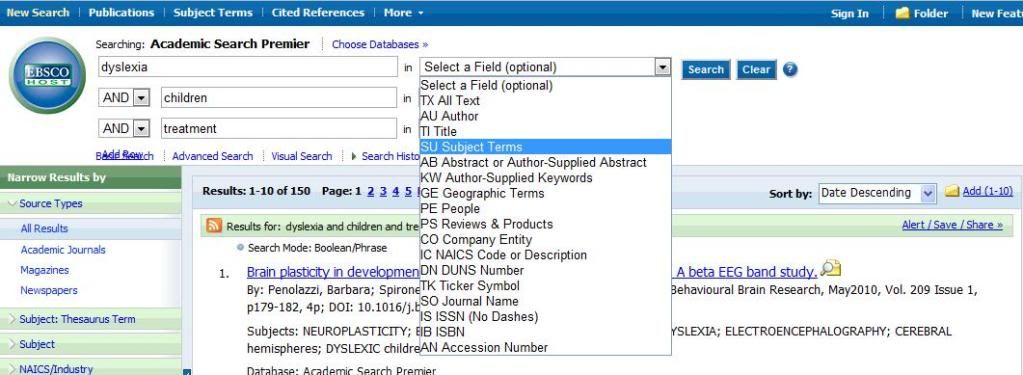Click Sign In link
The height and width of the screenshot is (375, 1023).
point(849,13)
